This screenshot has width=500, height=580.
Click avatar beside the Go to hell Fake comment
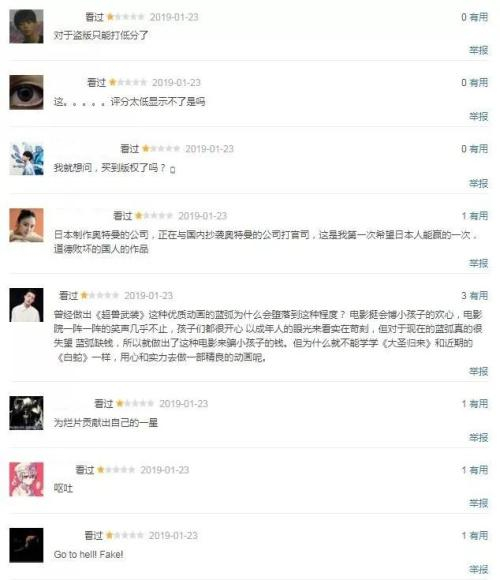[x=26, y=545]
